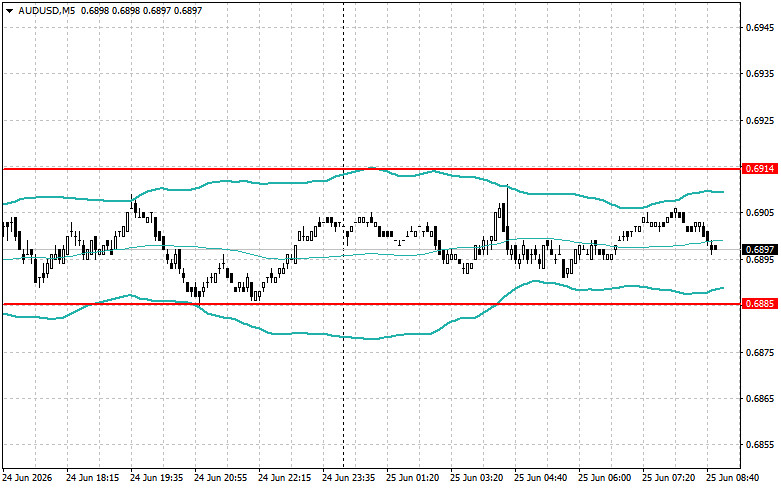This screenshot has height=489, width=781.
Task: Select the 0.6925 price scale value
Action: [760, 121]
